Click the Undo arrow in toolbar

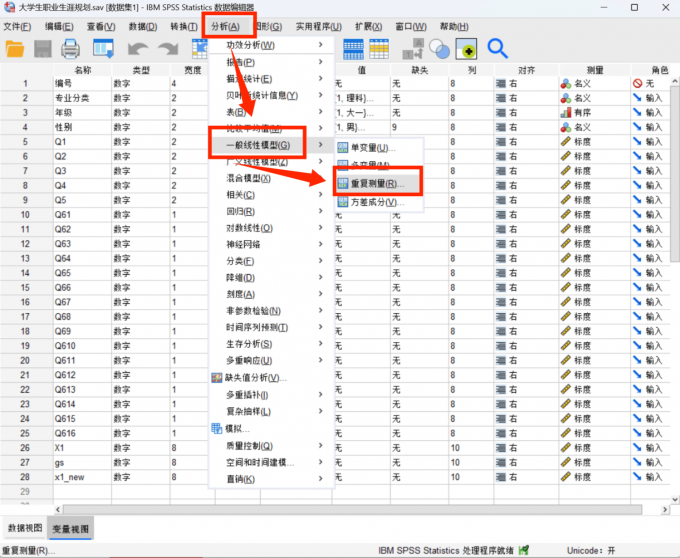coord(138,49)
